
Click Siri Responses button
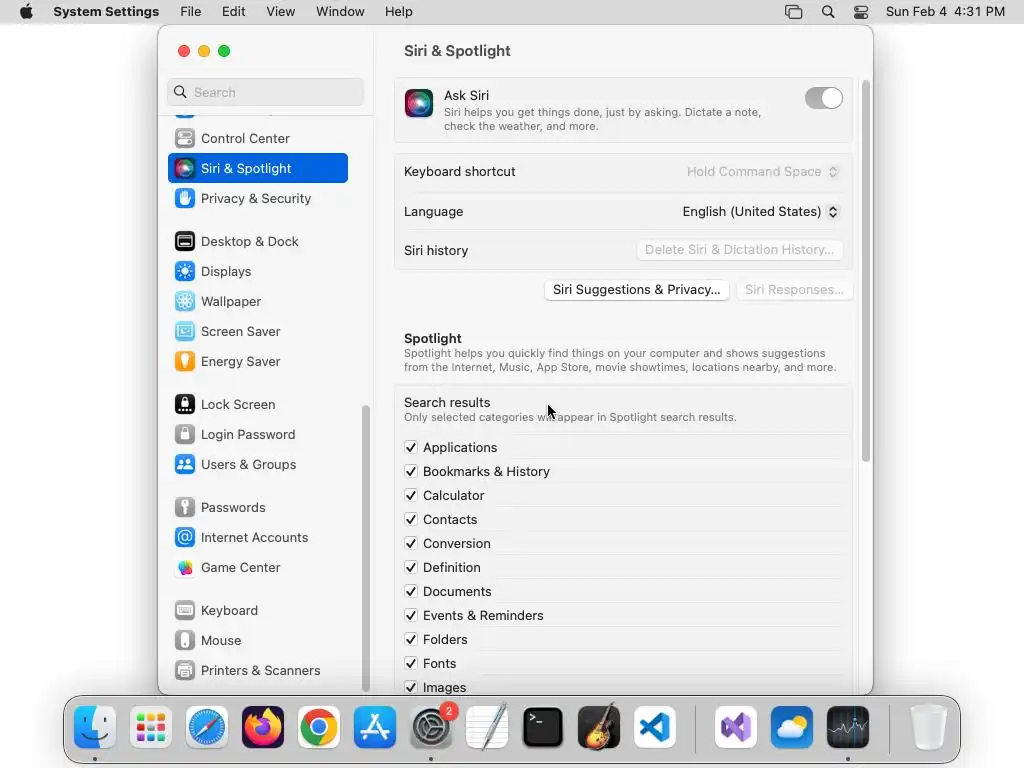(x=794, y=289)
